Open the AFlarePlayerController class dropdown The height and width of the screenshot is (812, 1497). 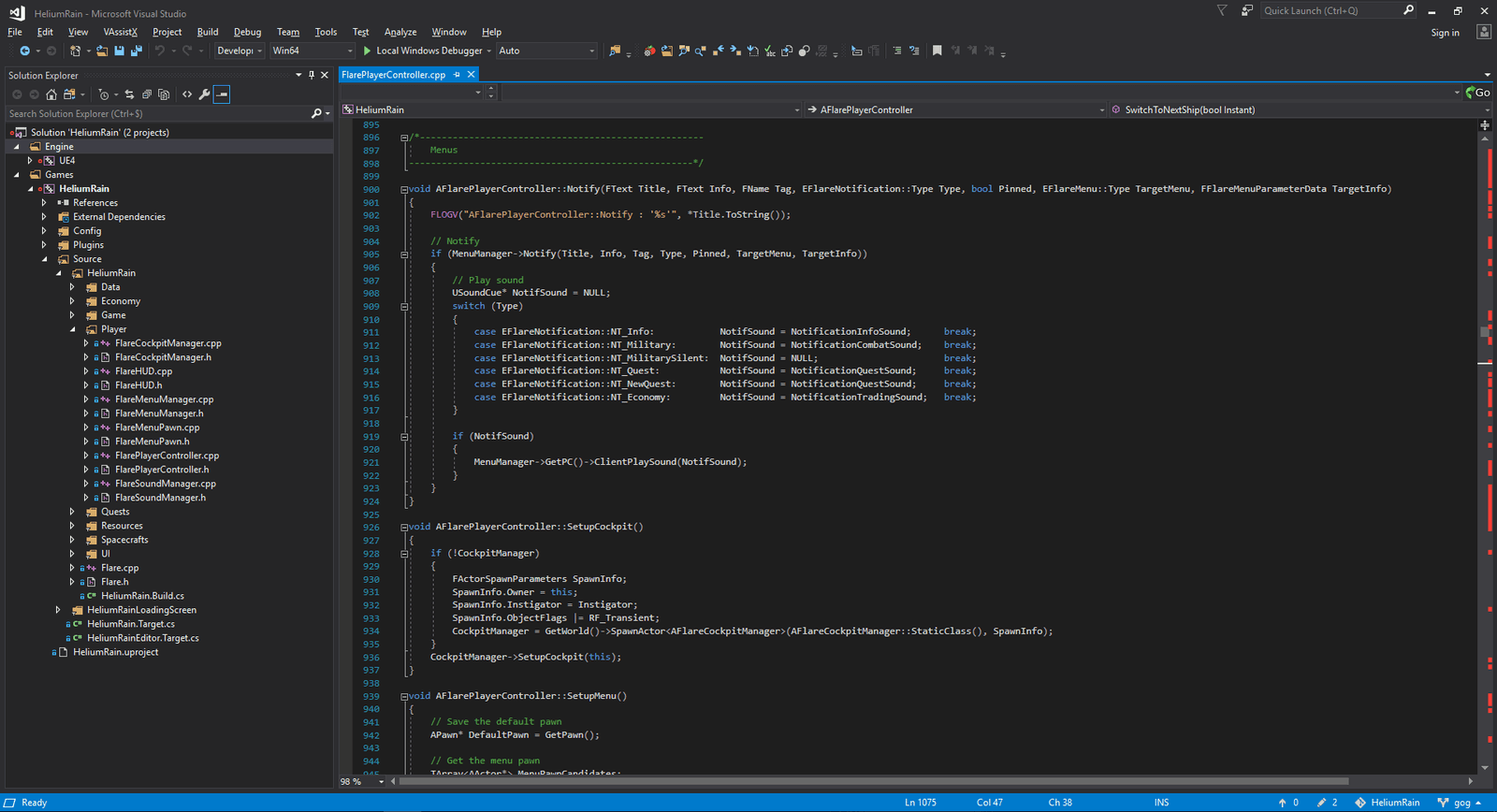pos(956,109)
